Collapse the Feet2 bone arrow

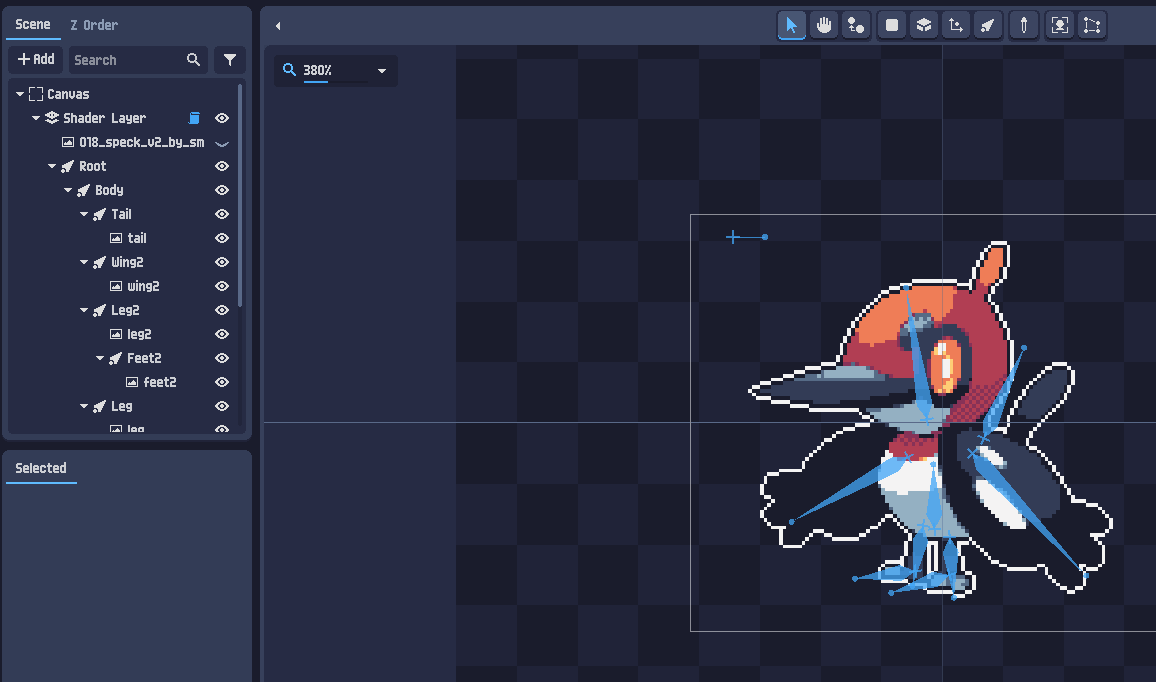click(x=100, y=358)
